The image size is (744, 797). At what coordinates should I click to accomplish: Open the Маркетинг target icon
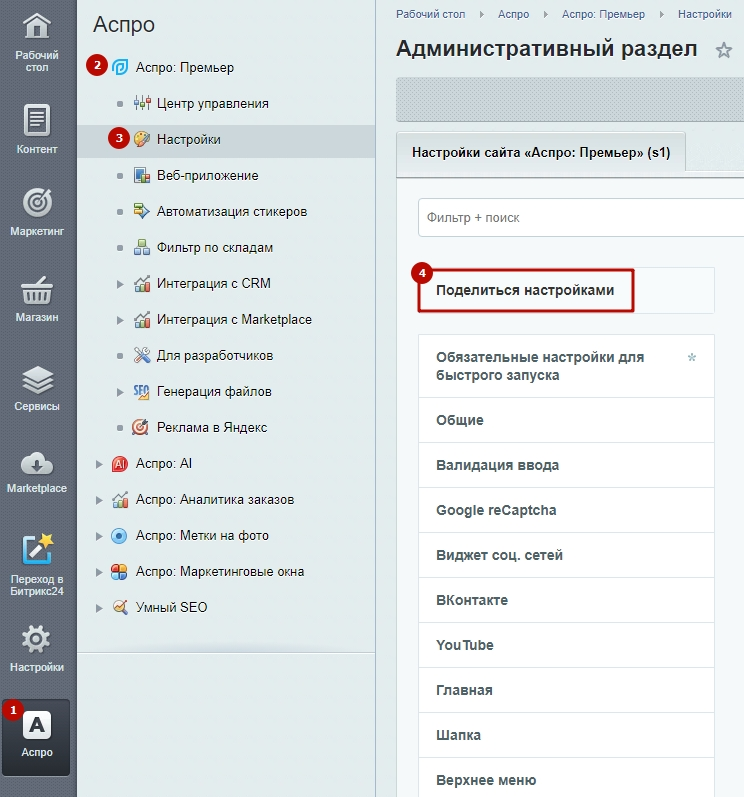pyautogui.click(x=37, y=202)
